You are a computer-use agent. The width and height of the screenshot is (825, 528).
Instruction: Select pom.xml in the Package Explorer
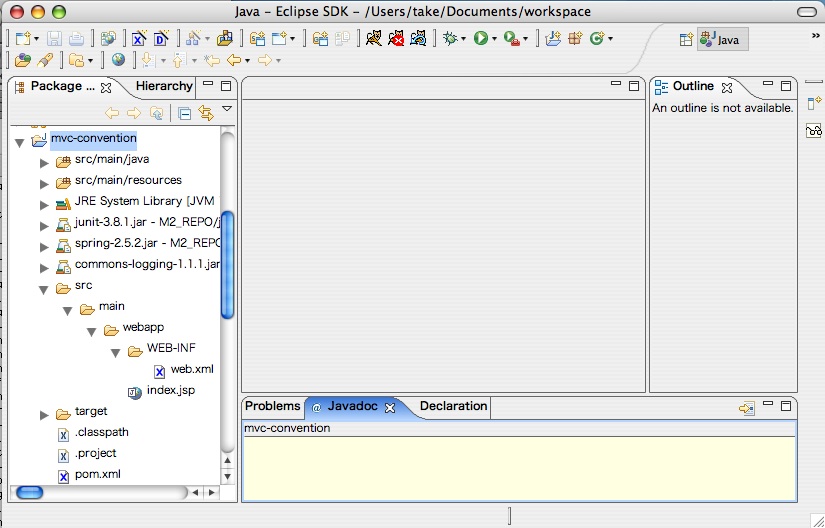click(97, 474)
